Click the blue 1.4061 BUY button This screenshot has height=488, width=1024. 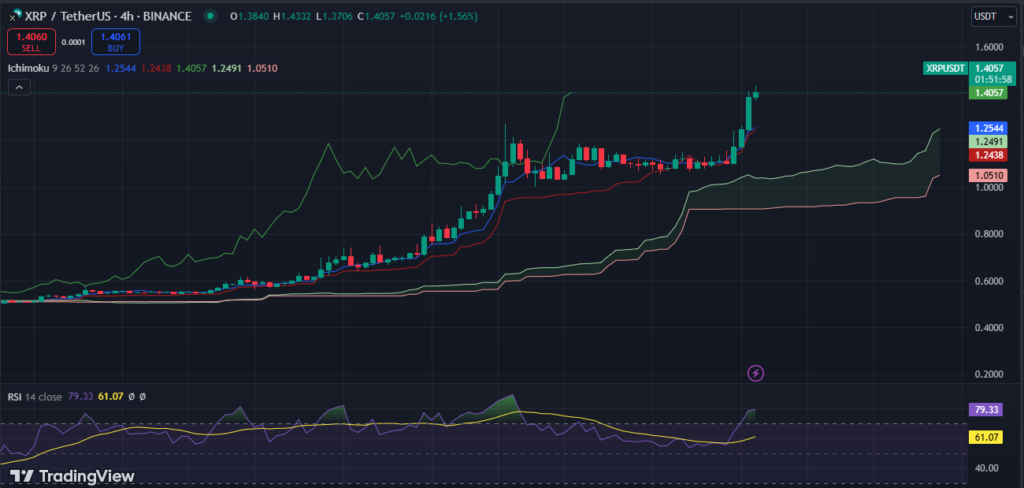[x=116, y=42]
